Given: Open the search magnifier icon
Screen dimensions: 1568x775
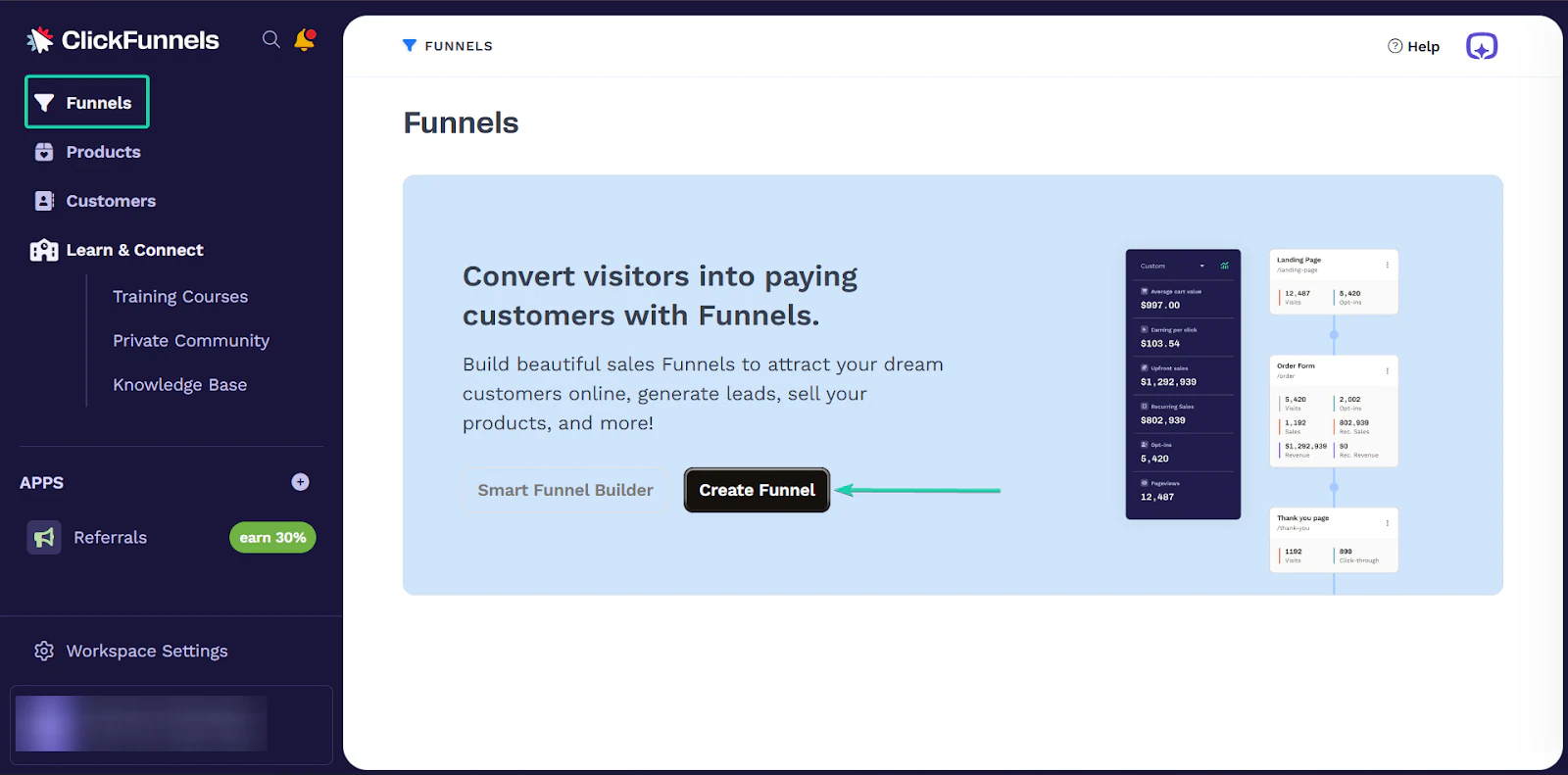Looking at the screenshot, I should tap(271, 39).
